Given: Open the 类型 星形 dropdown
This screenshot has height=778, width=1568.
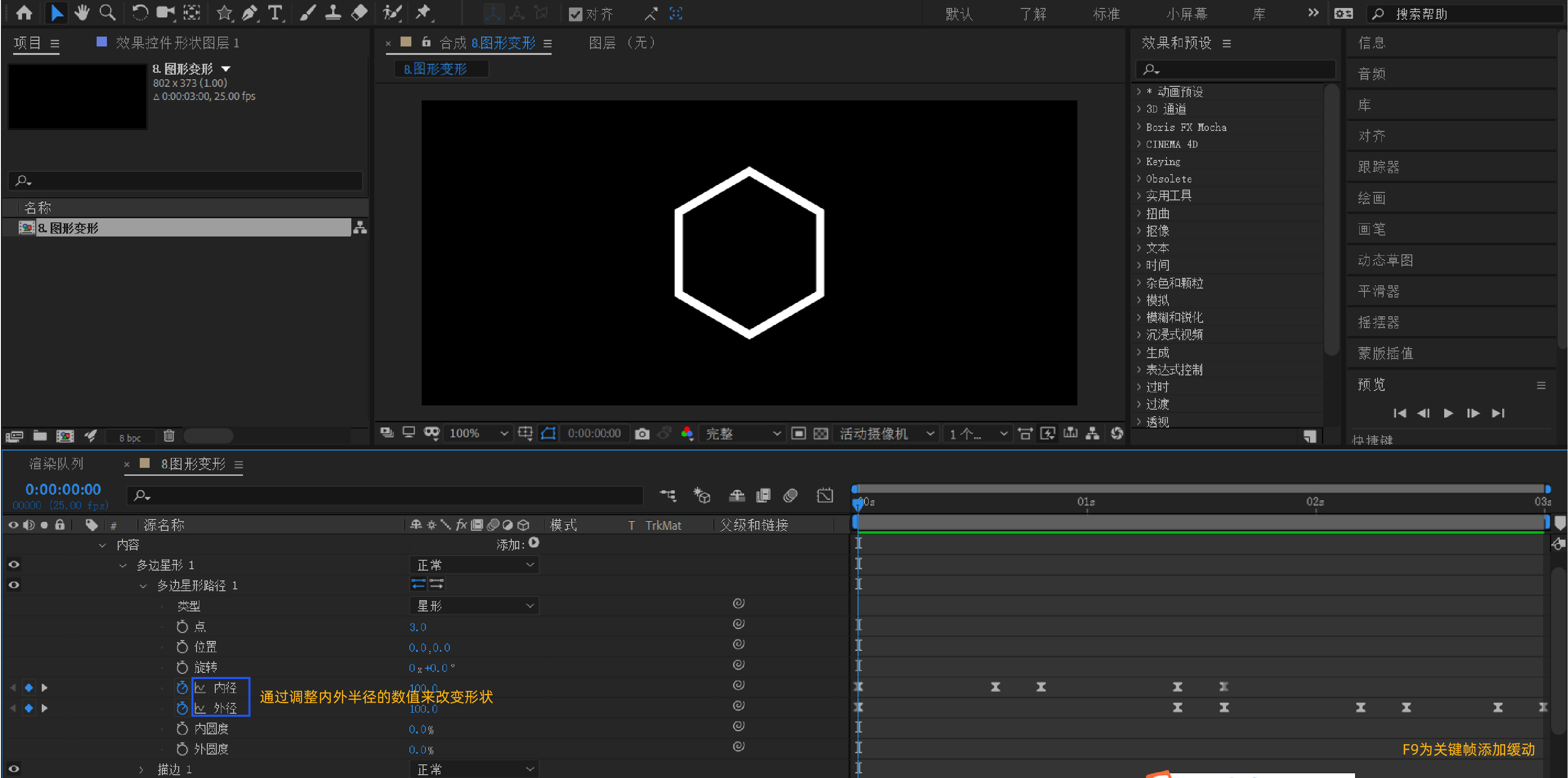Looking at the screenshot, I should 474,606.
